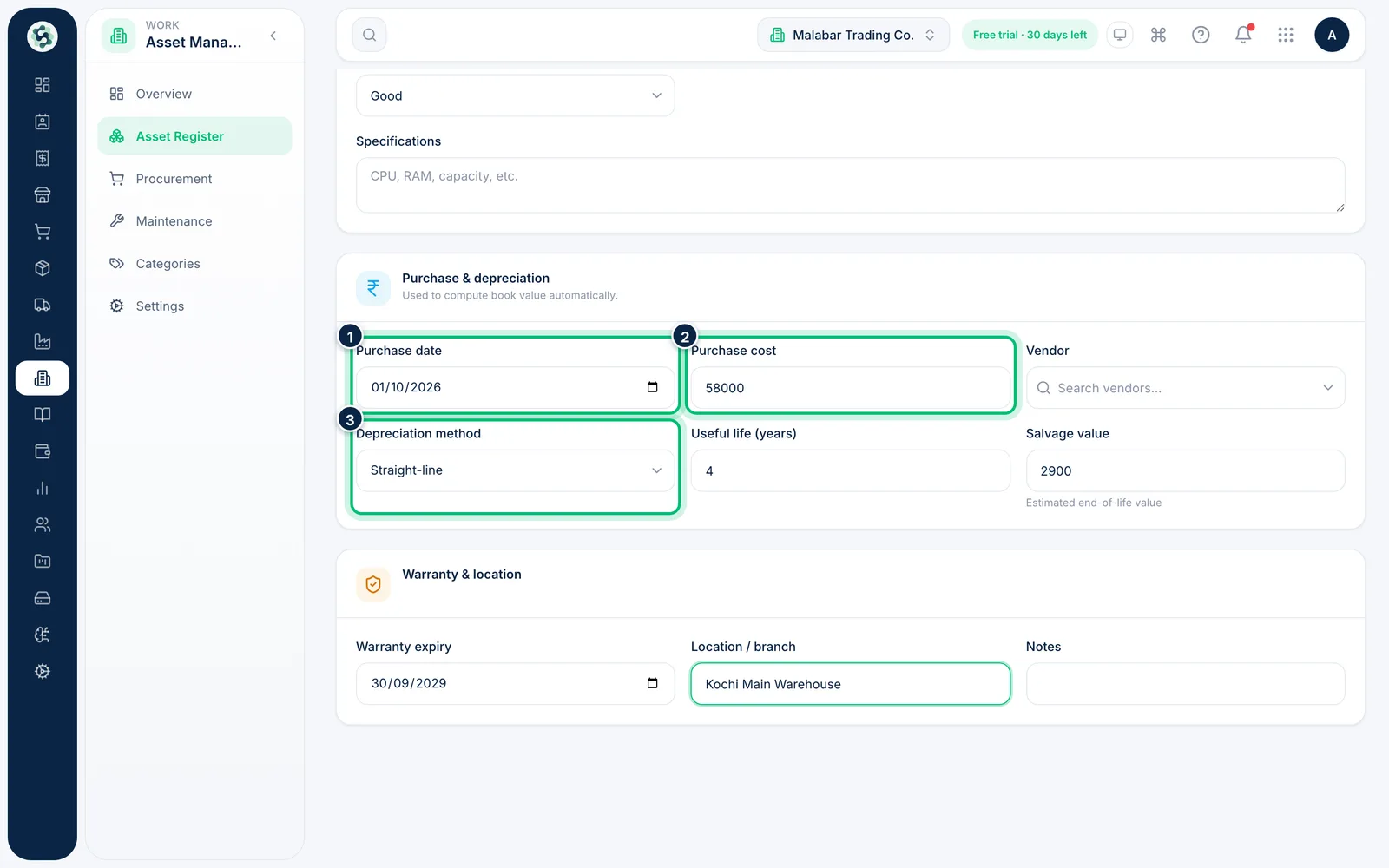Focus the Useful life (years) field
Screen dimensions: 1389x868
tap(850, 470)
